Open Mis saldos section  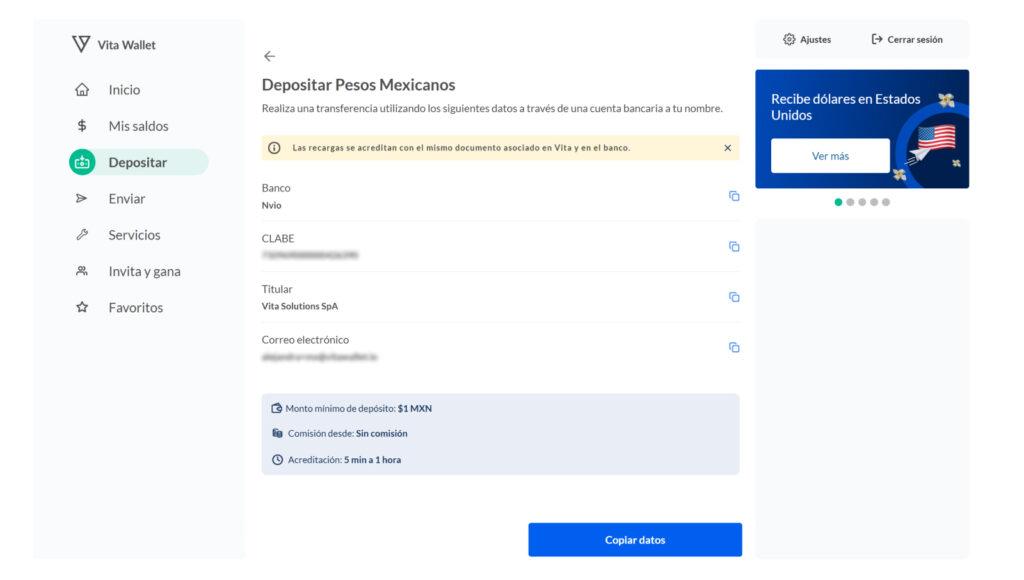138,126
